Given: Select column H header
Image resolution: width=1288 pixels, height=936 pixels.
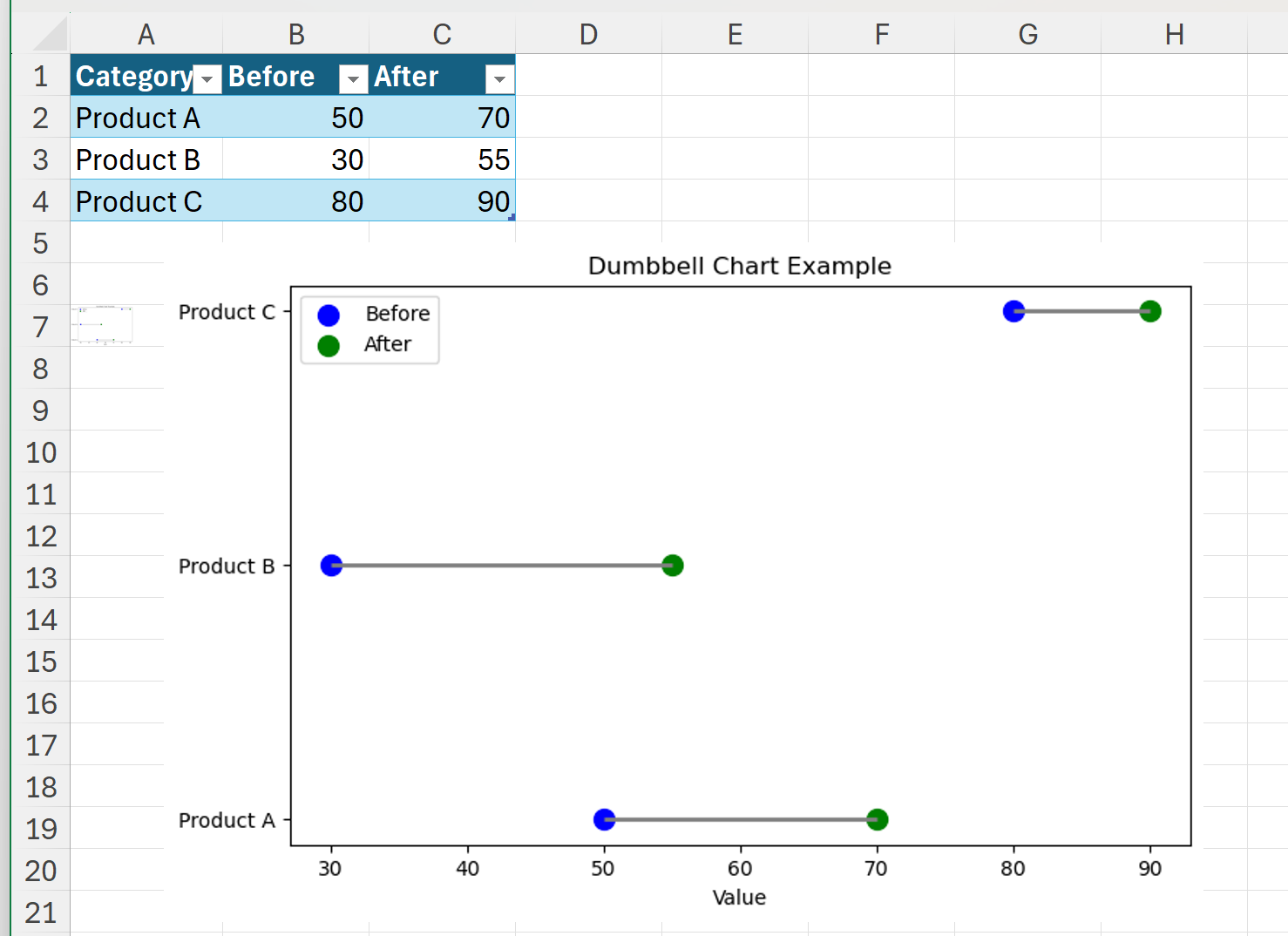Looking at the screenshot, I should (x=1174, y=35).
